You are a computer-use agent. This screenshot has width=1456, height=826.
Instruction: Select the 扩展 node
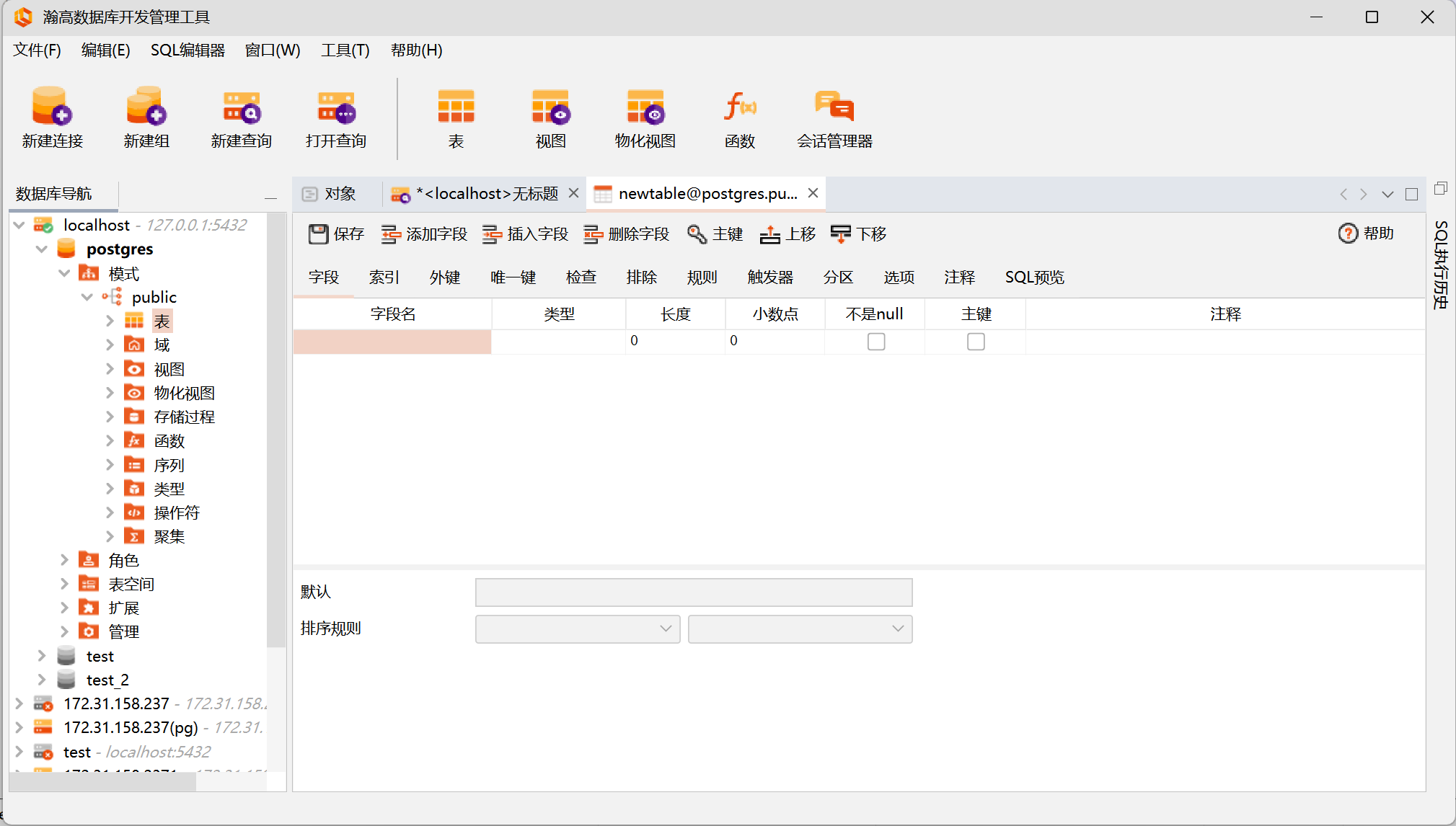point(123,608)
